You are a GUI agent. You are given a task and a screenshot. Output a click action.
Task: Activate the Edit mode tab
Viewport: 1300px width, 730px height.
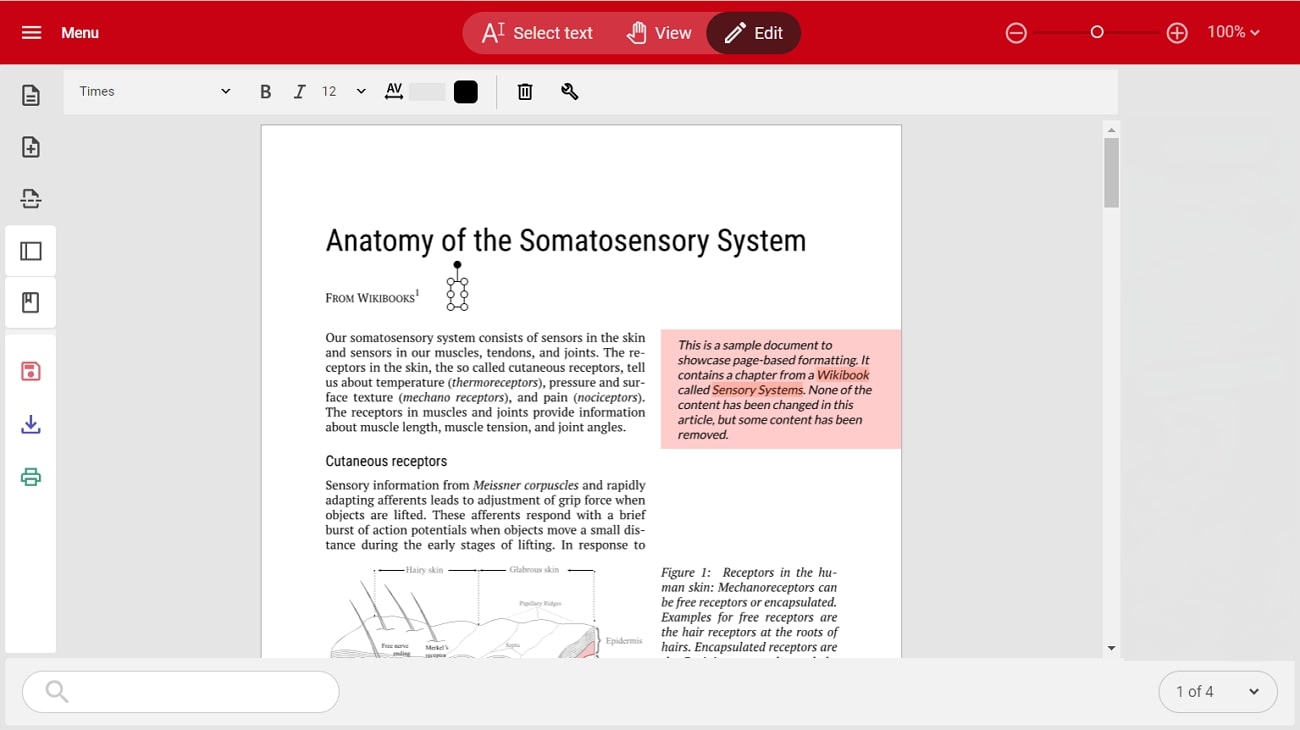click(754, 33)
